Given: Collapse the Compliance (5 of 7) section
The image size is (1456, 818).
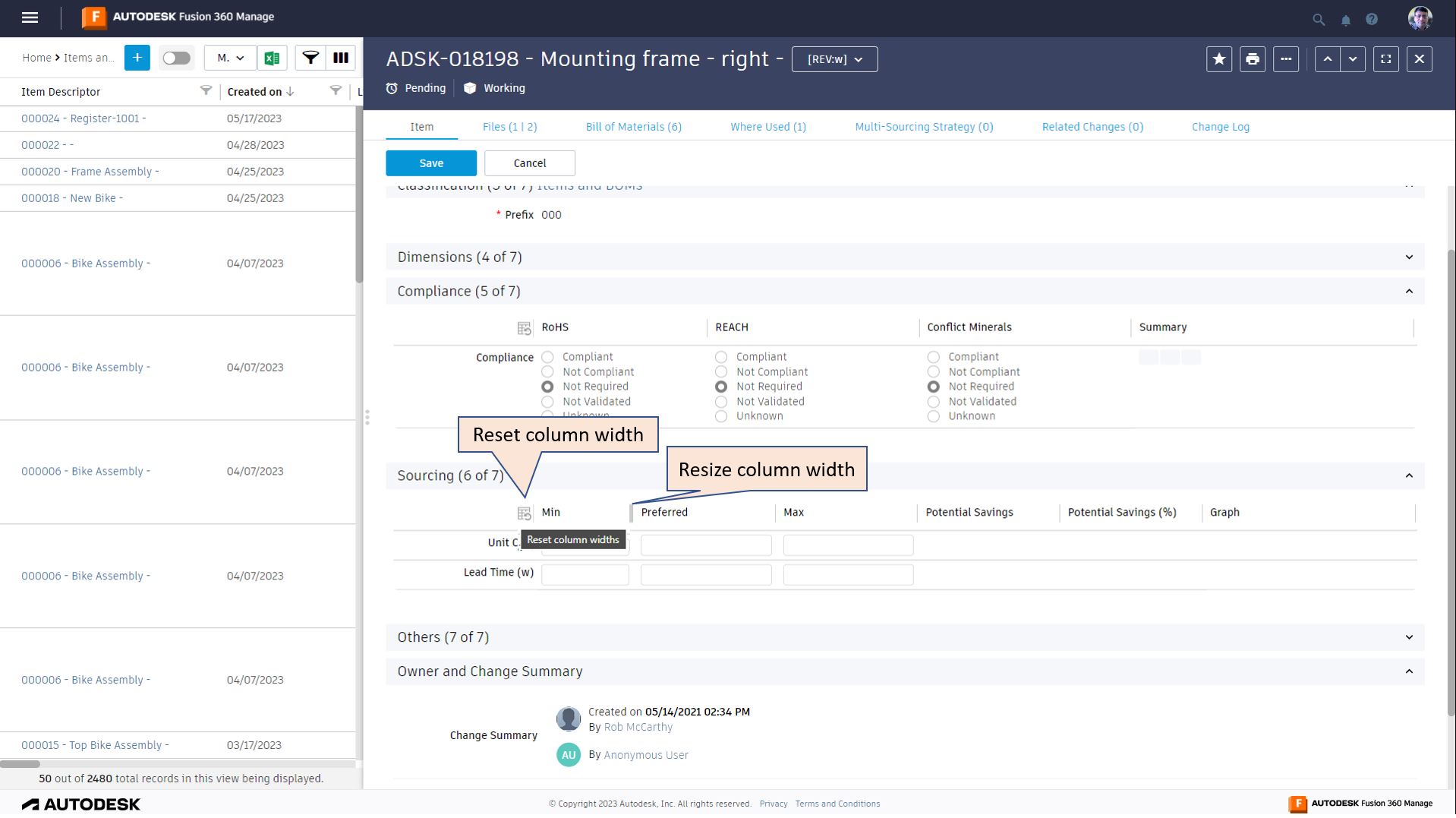Looking at the screenshot, I should [1409, 292].
